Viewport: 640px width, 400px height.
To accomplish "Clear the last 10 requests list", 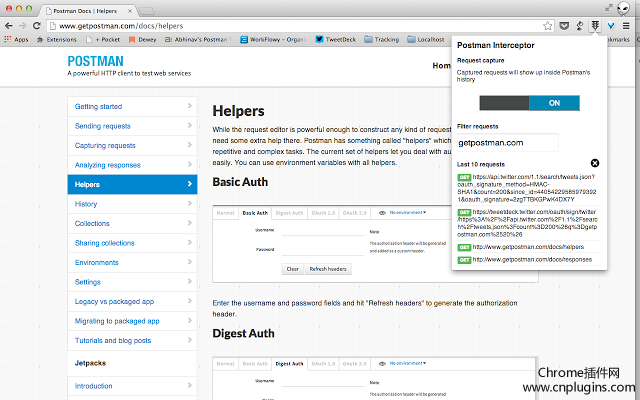I will point(595,163).
